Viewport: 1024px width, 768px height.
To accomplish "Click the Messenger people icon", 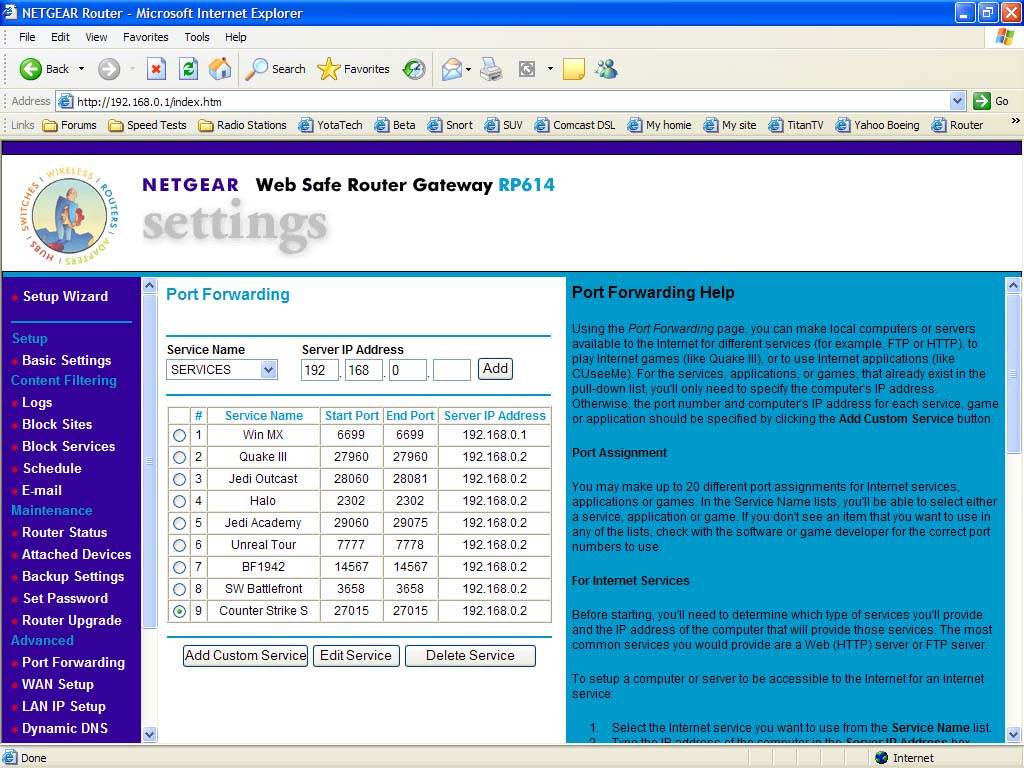I will (x=607, y=69).
